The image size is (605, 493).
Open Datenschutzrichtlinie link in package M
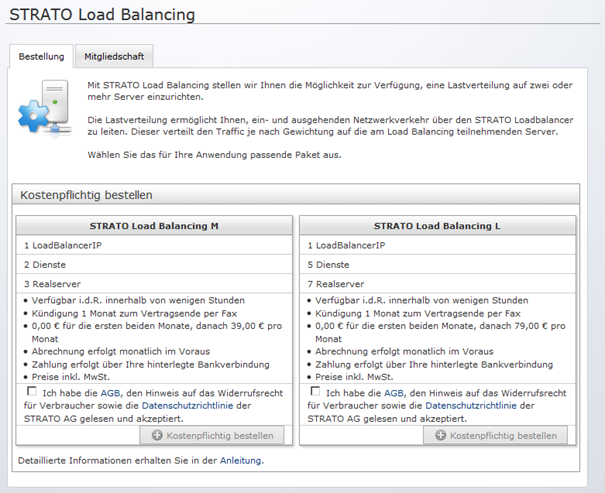pos(188,405)
